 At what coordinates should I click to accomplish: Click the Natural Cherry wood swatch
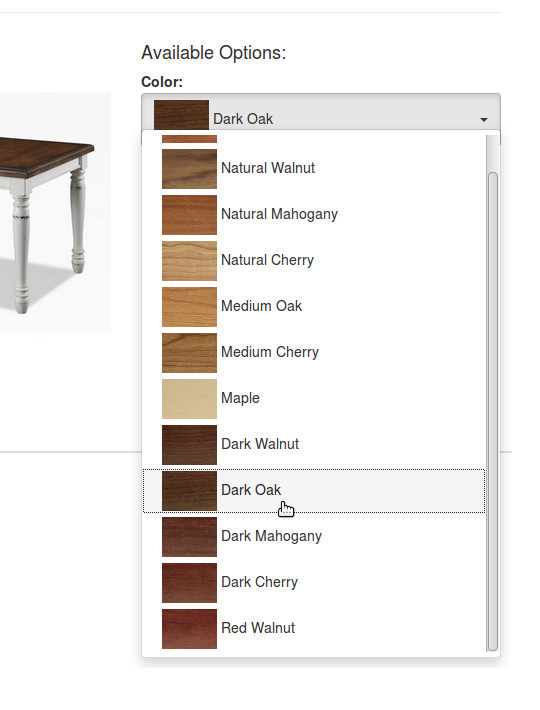[x=189, y=260]
